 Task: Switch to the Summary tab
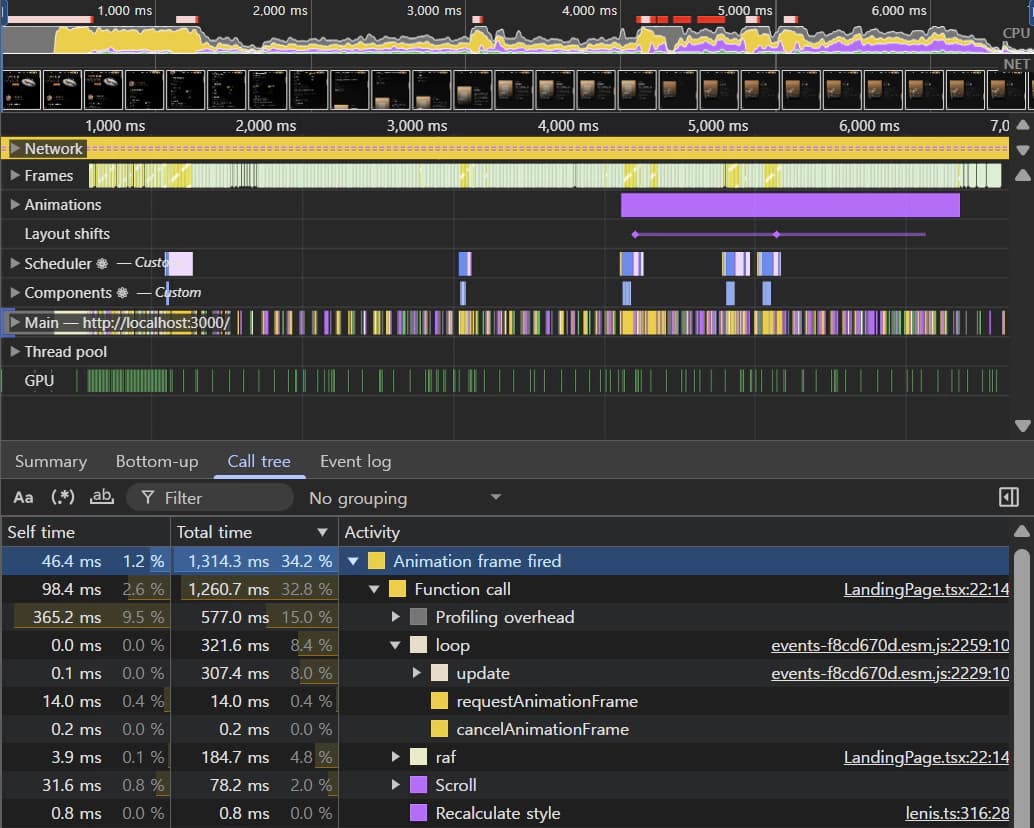[51, 462]
